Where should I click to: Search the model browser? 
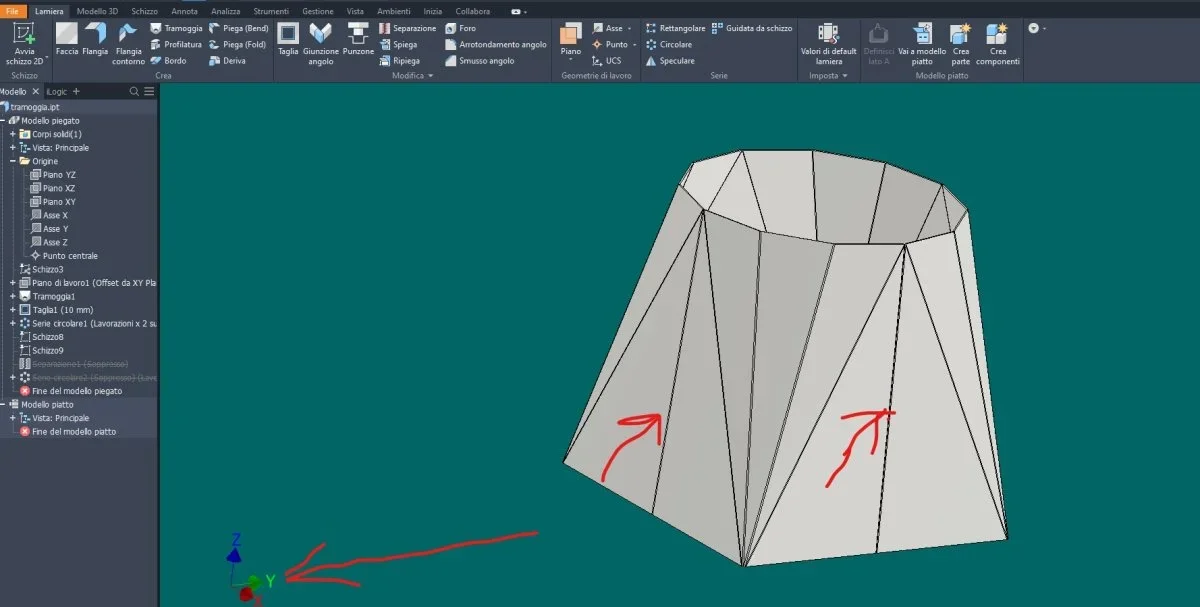(135, 91)
